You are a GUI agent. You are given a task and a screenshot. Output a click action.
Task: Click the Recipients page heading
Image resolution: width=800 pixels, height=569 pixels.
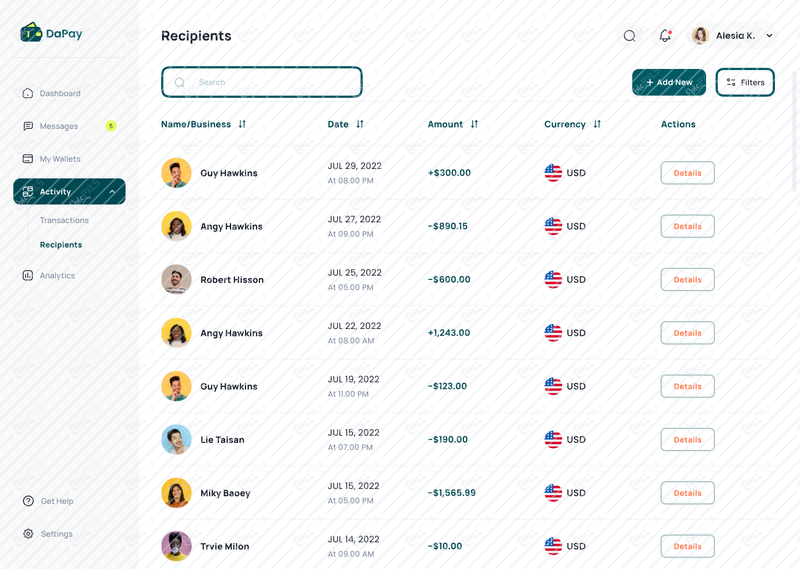pyautogui.click(x=196, y=36)
